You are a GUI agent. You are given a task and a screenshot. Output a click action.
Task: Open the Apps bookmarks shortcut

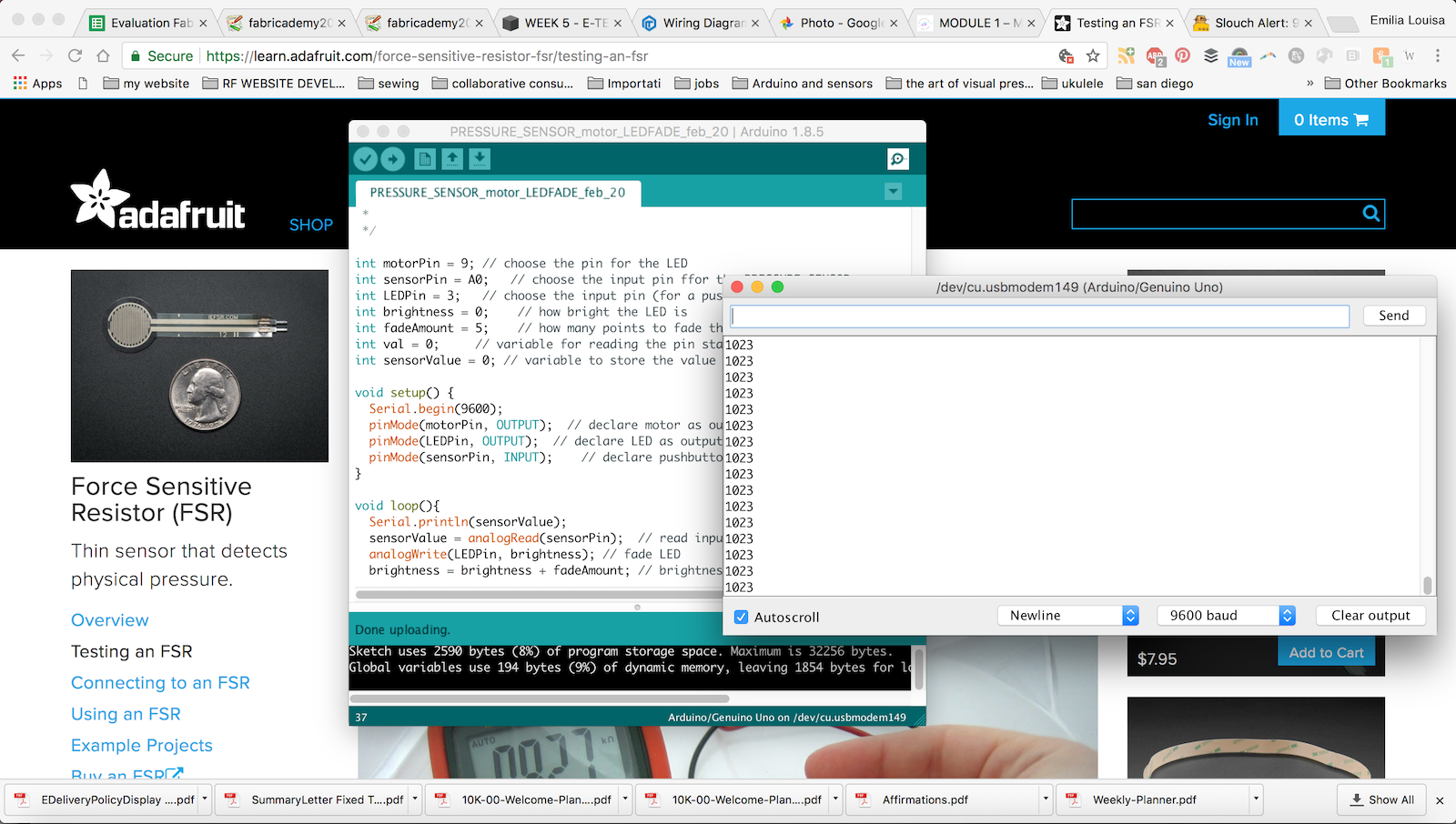pos(37,83)
